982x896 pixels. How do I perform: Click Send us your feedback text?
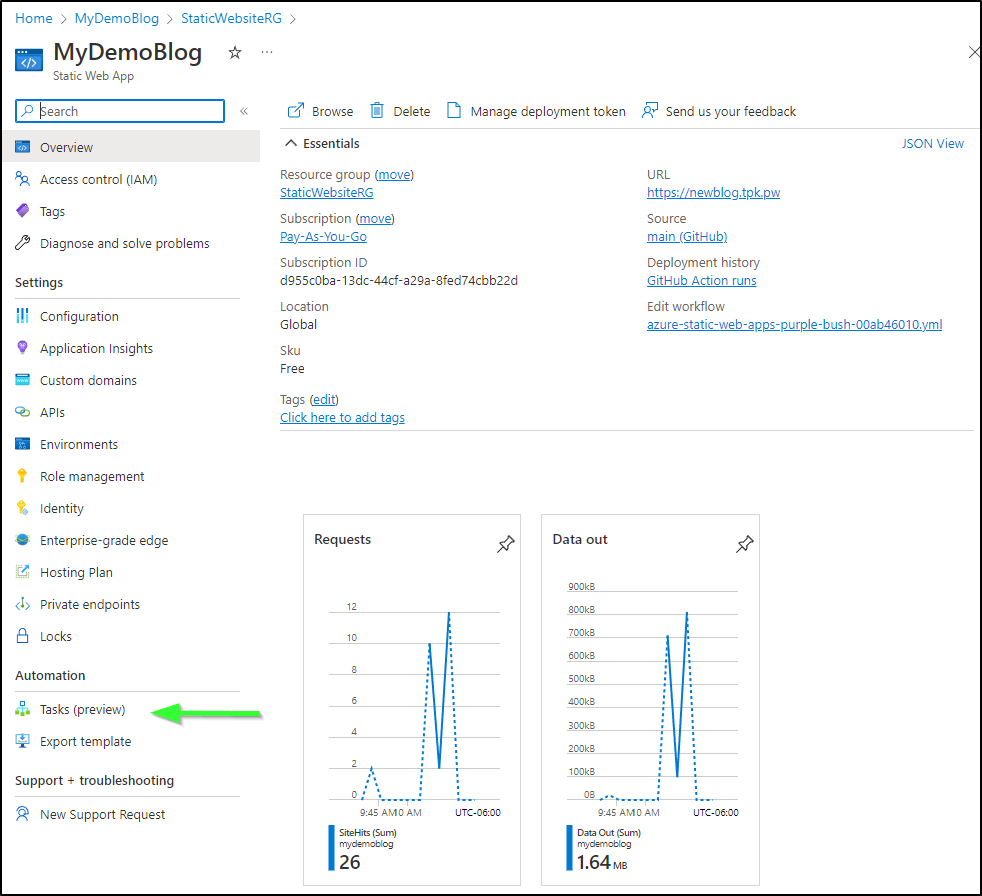(x=730, y=111)
